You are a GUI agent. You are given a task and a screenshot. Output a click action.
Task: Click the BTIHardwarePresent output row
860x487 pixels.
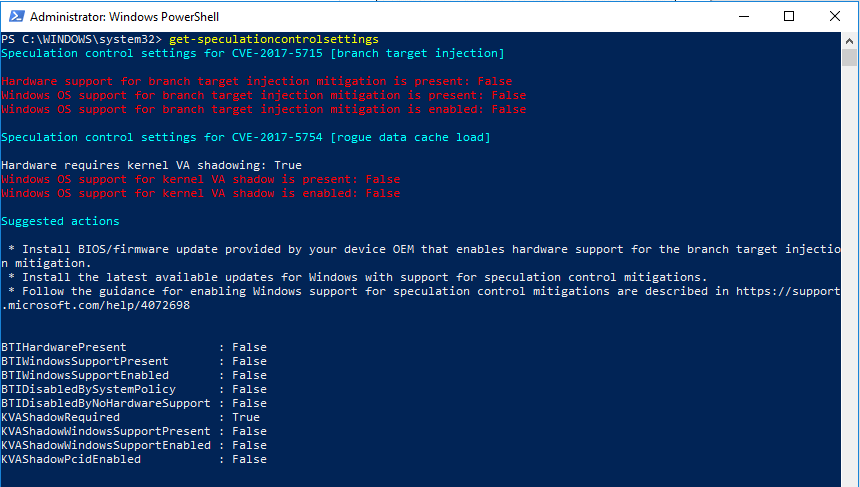[x=133, y=347]
